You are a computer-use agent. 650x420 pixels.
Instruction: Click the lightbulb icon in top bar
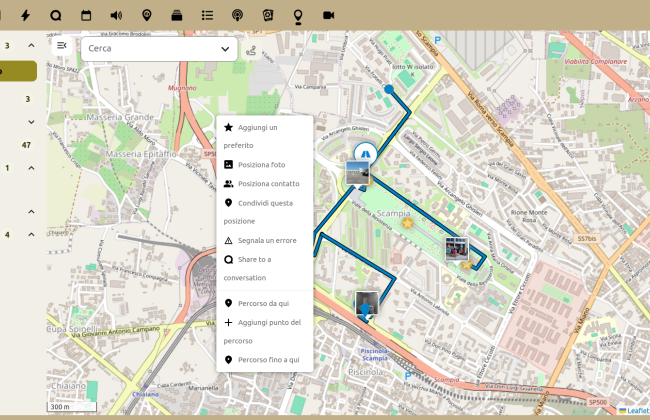(x=297, y=15)
